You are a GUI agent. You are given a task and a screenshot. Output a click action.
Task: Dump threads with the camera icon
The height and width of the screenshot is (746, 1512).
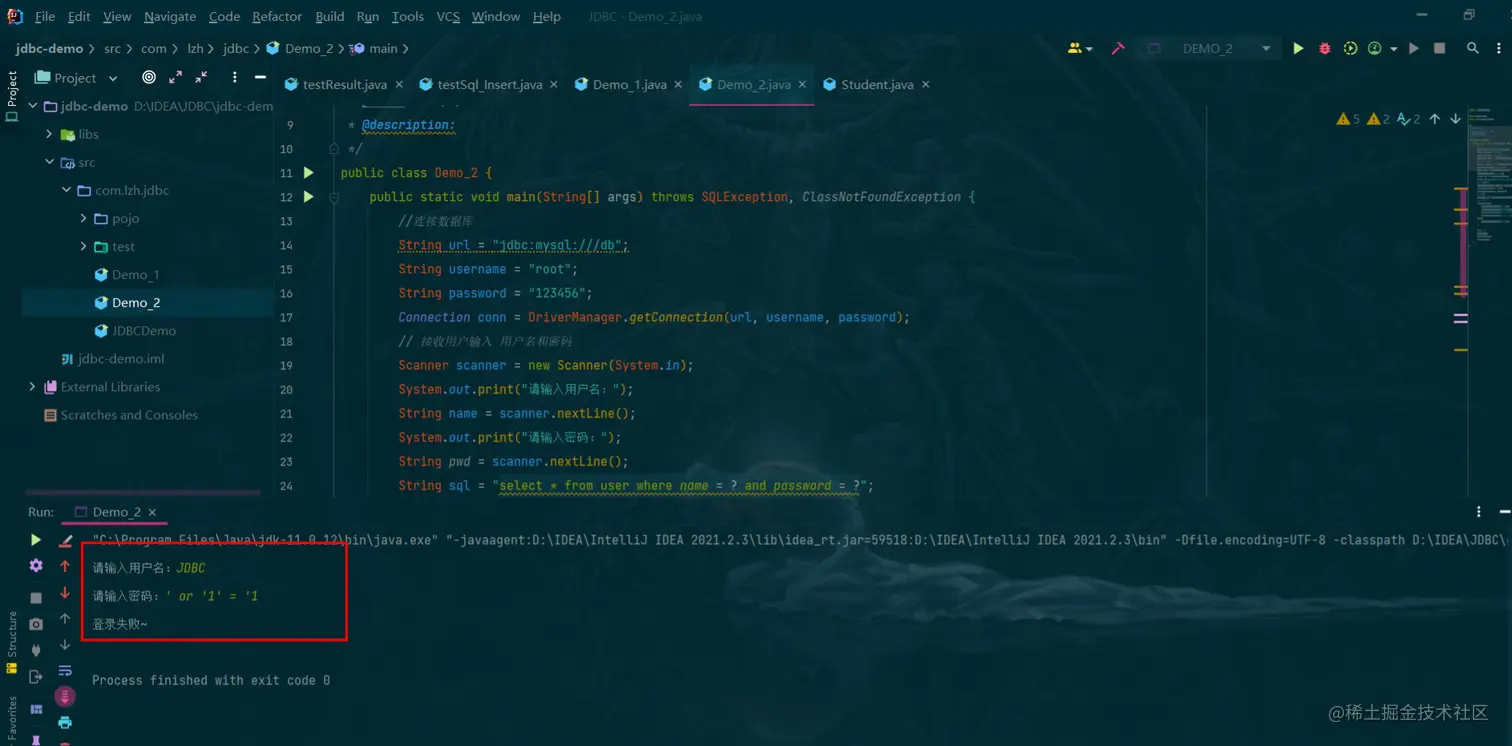point(36,624)
